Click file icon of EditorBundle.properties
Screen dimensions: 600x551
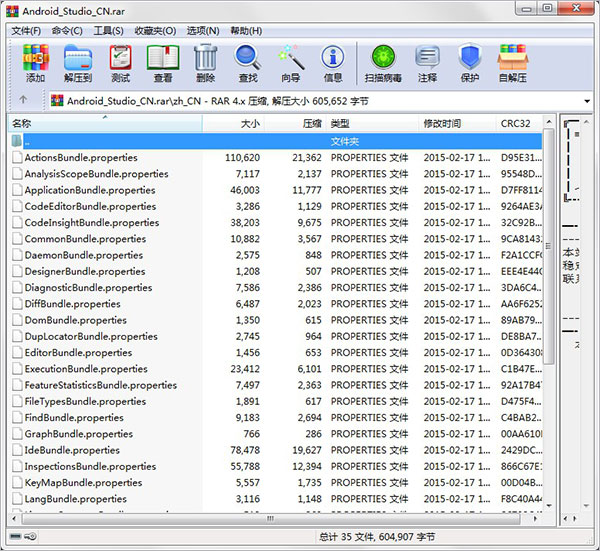point(17,353)
